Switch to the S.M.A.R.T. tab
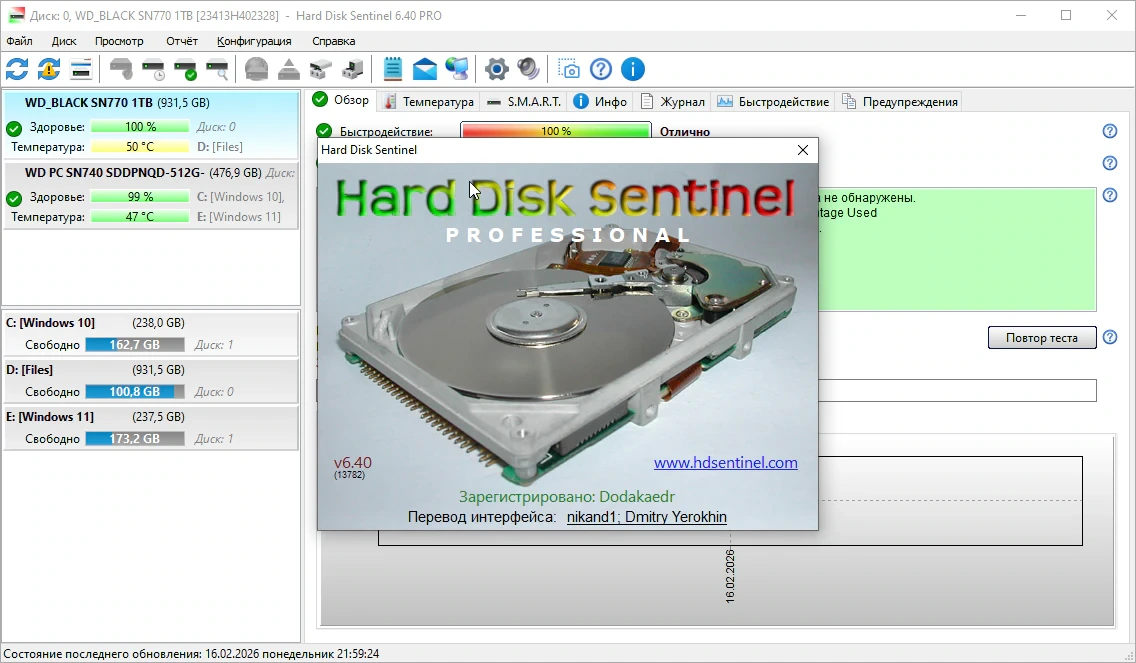Screen dimensions: 1136x663 (x=525, y=101)
